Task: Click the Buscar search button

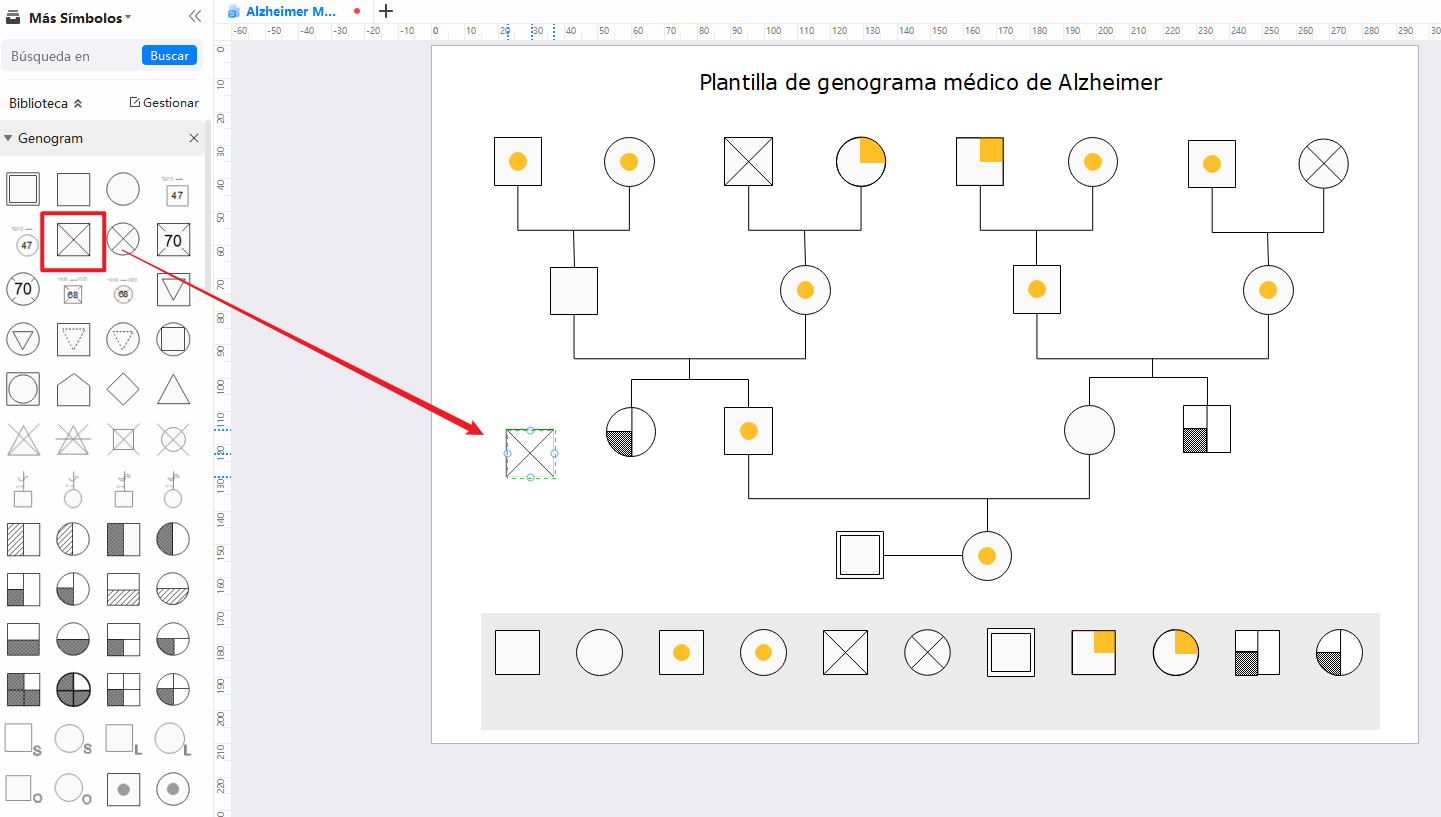Action: [168, 55]
